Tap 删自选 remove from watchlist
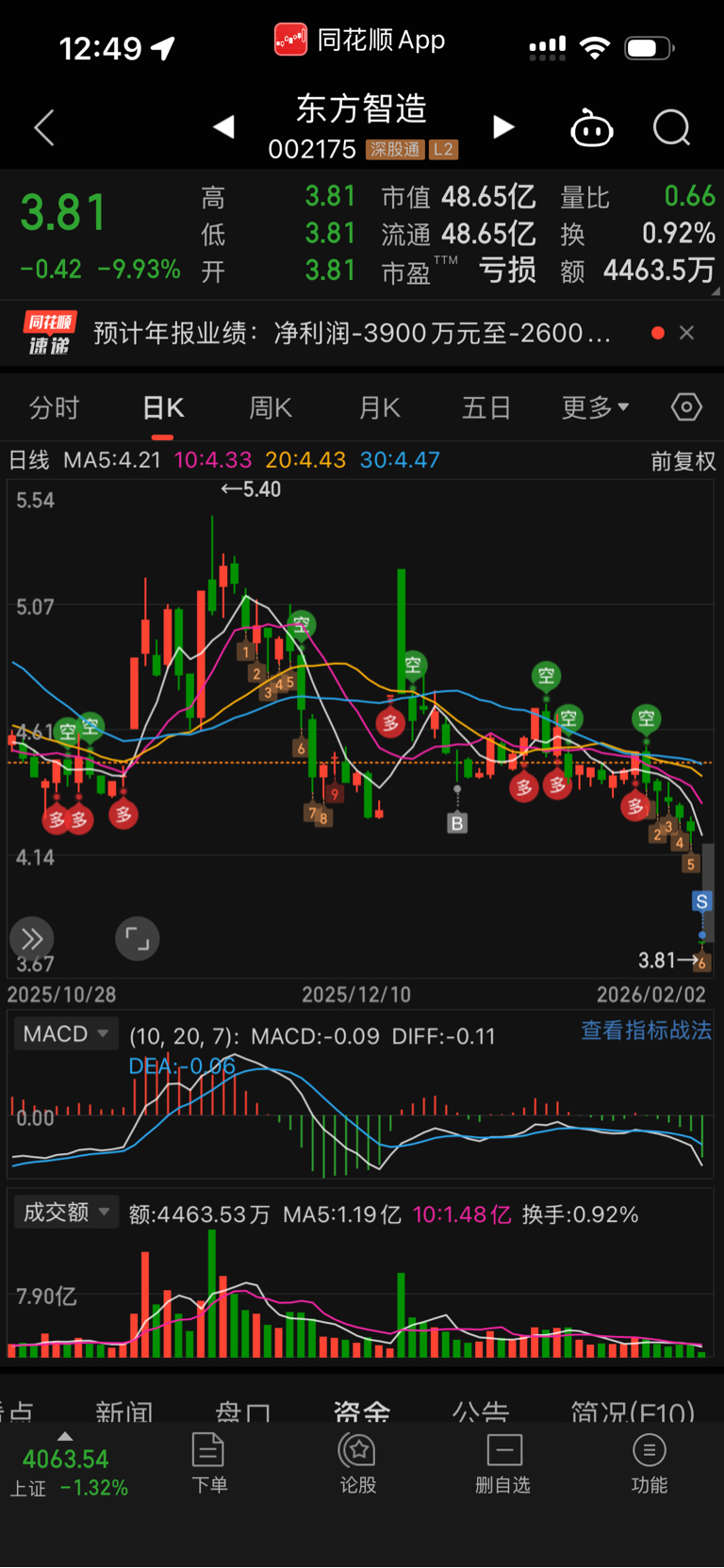This screenshot has height=1568, width=724. 503,1463
